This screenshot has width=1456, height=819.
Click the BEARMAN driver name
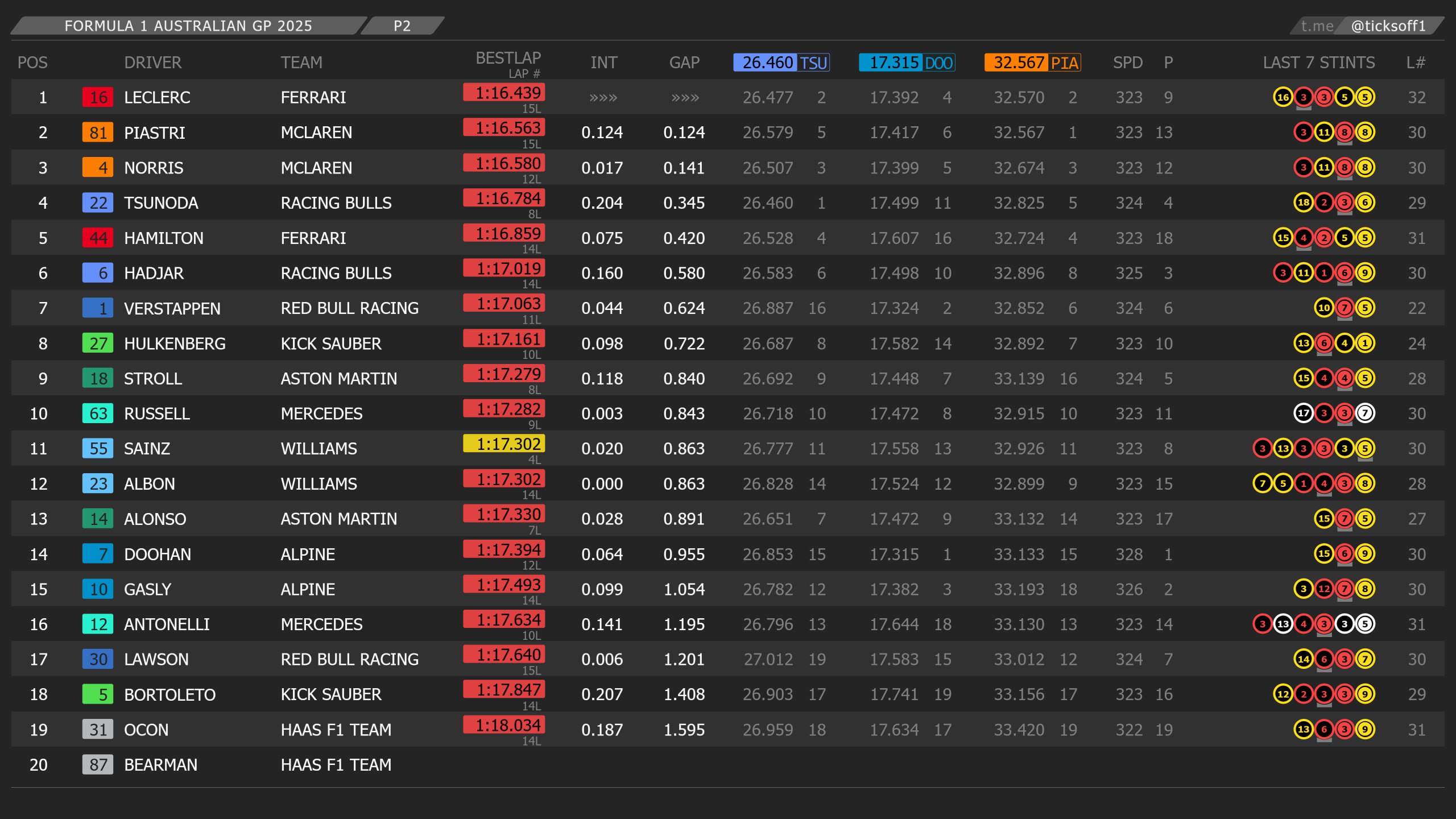(160, 764)
